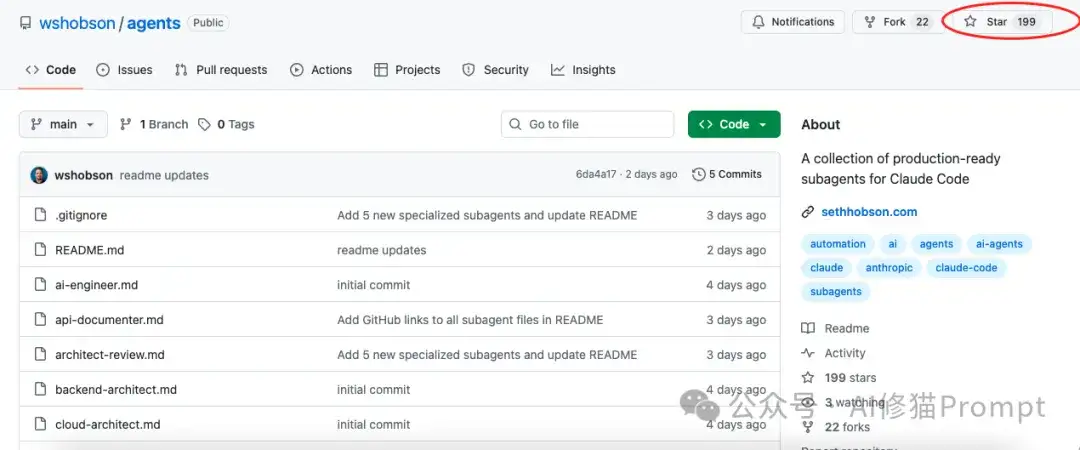The width and height of the screenshot is (1080, 450).
Task: Fork the repository using Fork button
Action: 897,22
